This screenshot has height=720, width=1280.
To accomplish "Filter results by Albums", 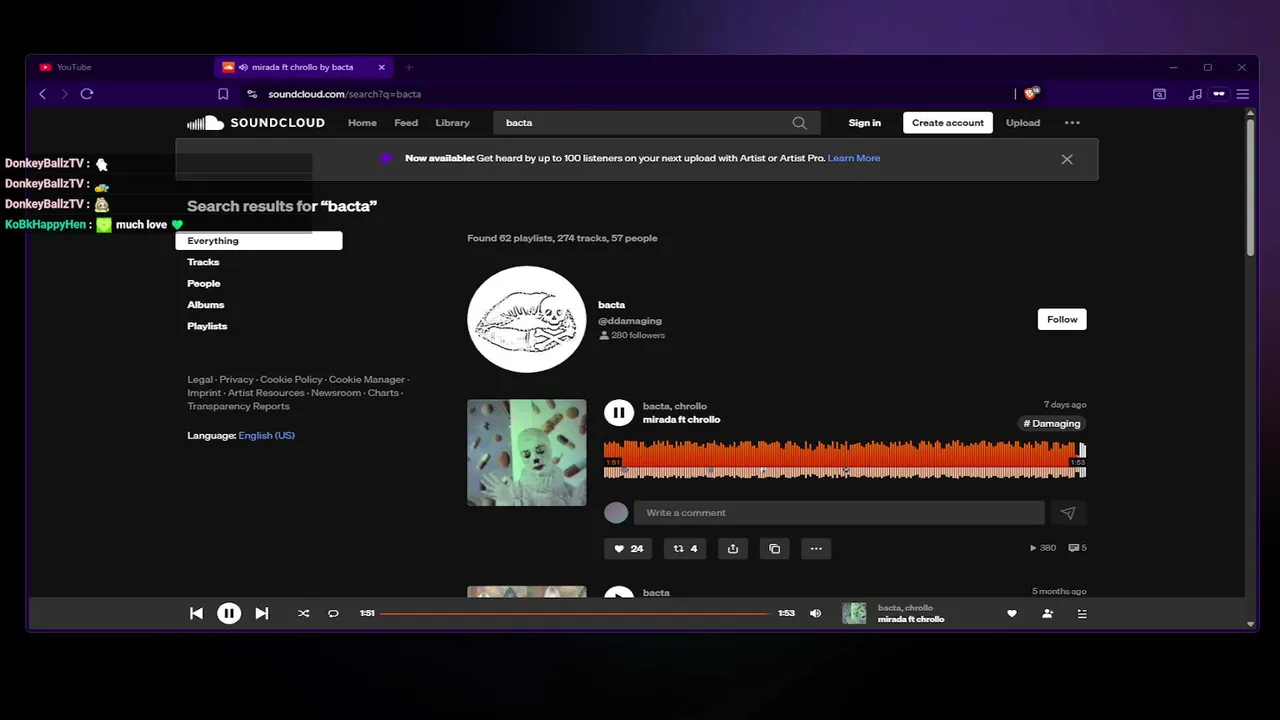I will (x=205, y=305).
